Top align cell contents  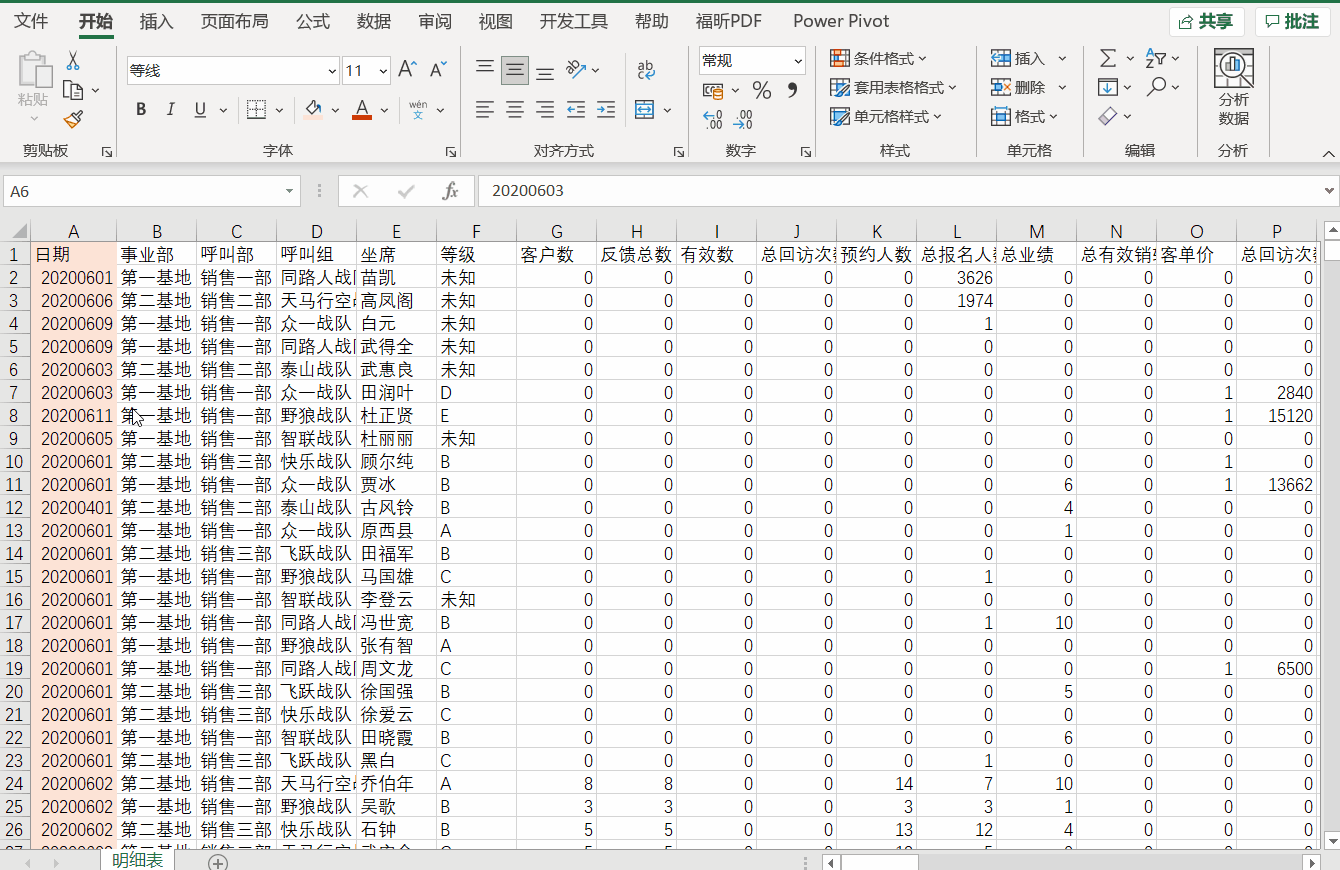[x=485, y=70]
